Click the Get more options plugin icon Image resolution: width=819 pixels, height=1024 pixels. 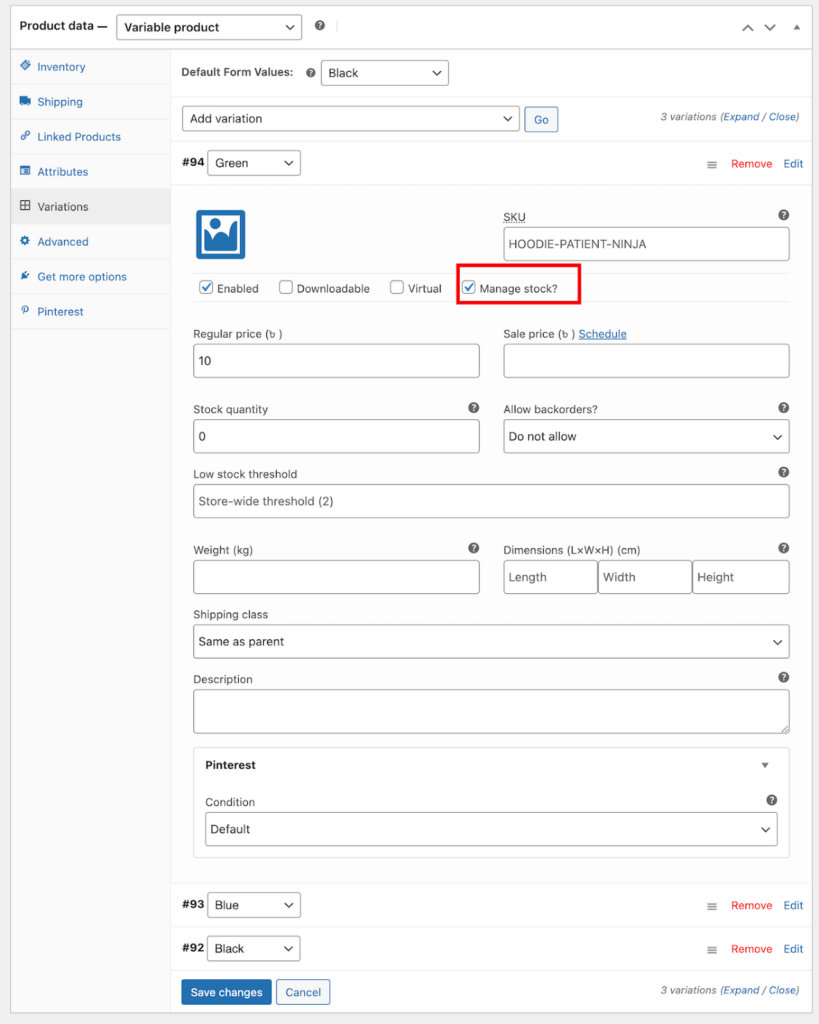click(25, 275)
